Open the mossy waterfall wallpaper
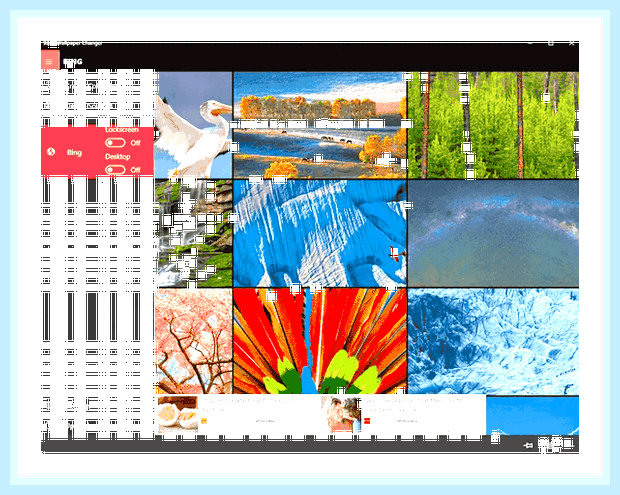Viewport: 620px width, 495px height. 193,233
